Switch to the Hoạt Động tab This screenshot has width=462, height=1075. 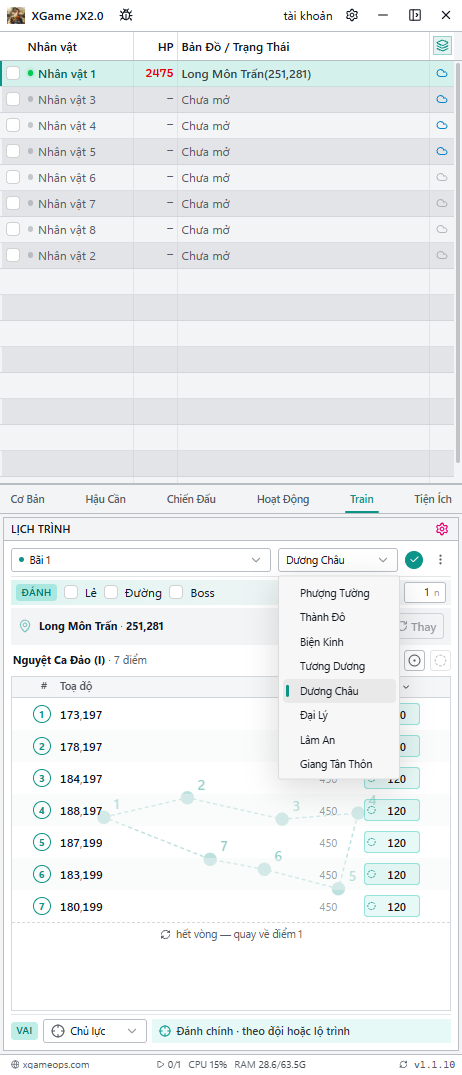[x=283, y=499]
